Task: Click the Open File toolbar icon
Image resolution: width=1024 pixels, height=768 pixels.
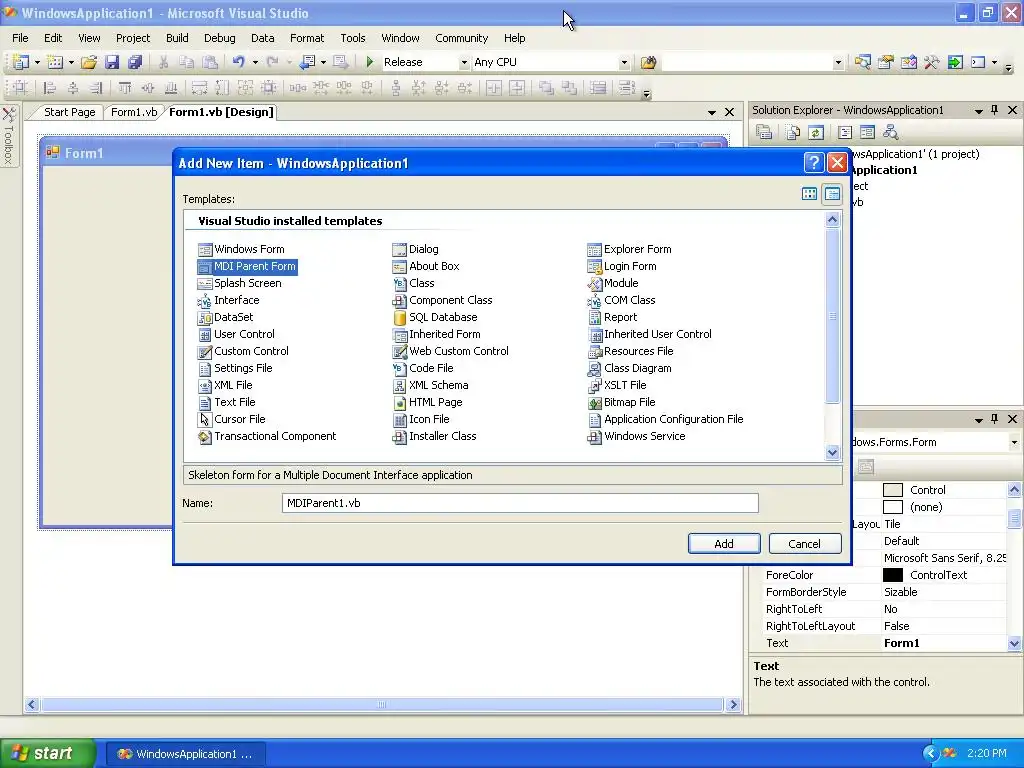Action: [89, 62]
